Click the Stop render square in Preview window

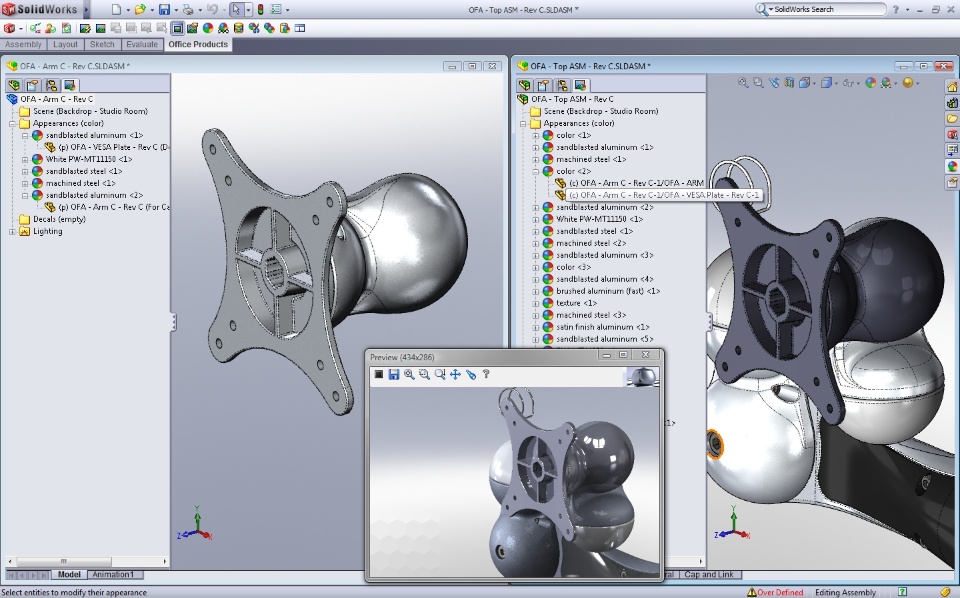coord(378,374)
